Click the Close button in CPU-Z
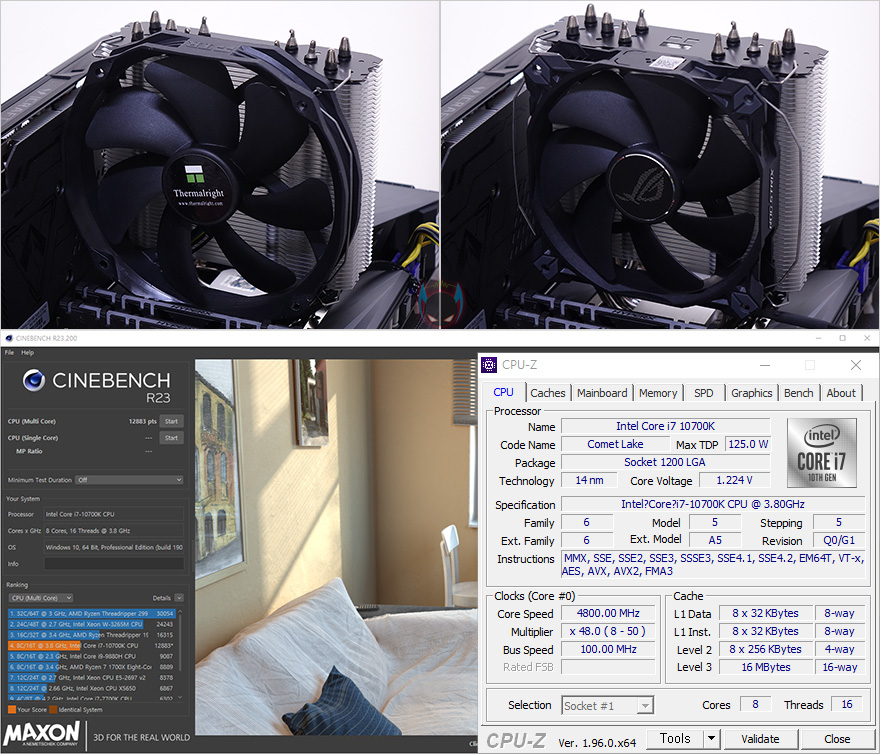This screenshot has height=754, width=880. point(837,739)
